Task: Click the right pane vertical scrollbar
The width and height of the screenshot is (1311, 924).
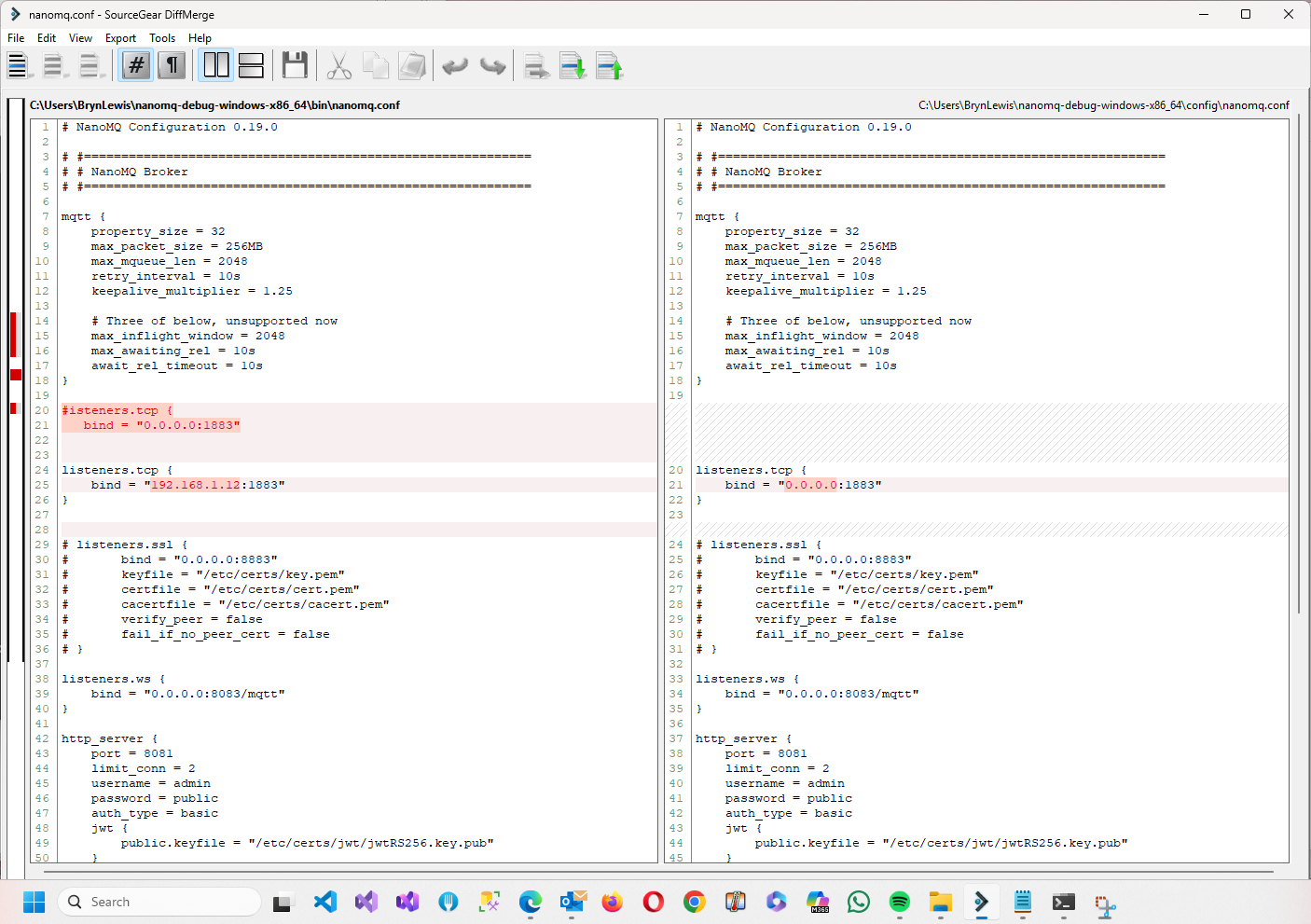Action: [x=1299, y=373]
